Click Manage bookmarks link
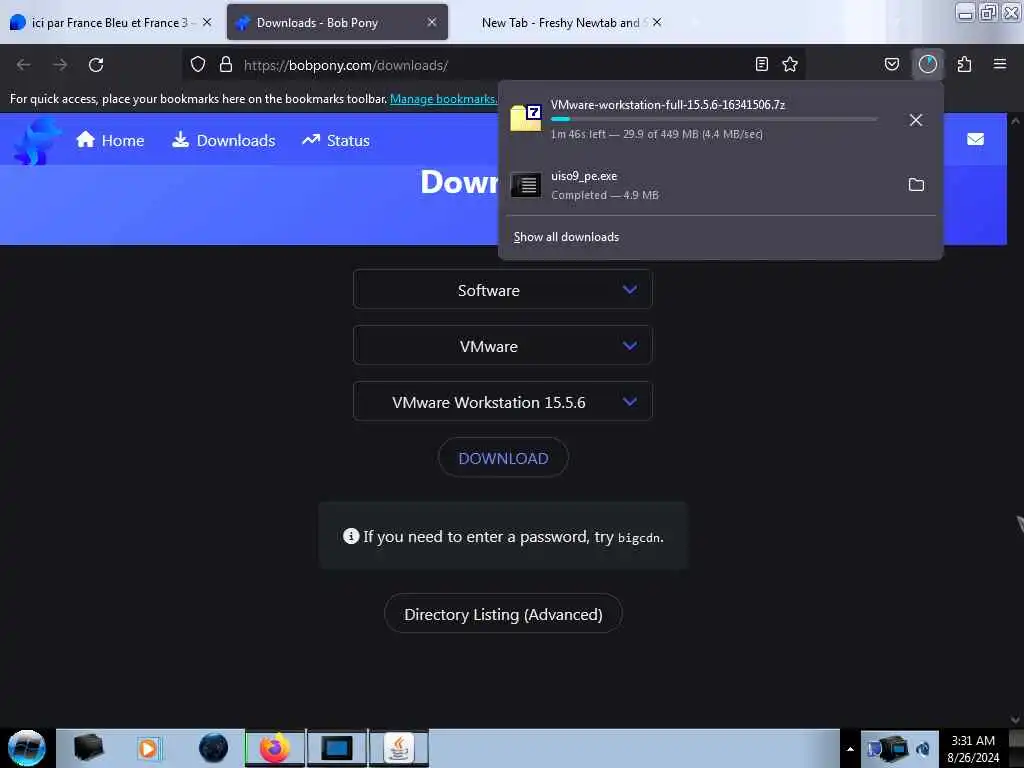 (x=444, y=99)
